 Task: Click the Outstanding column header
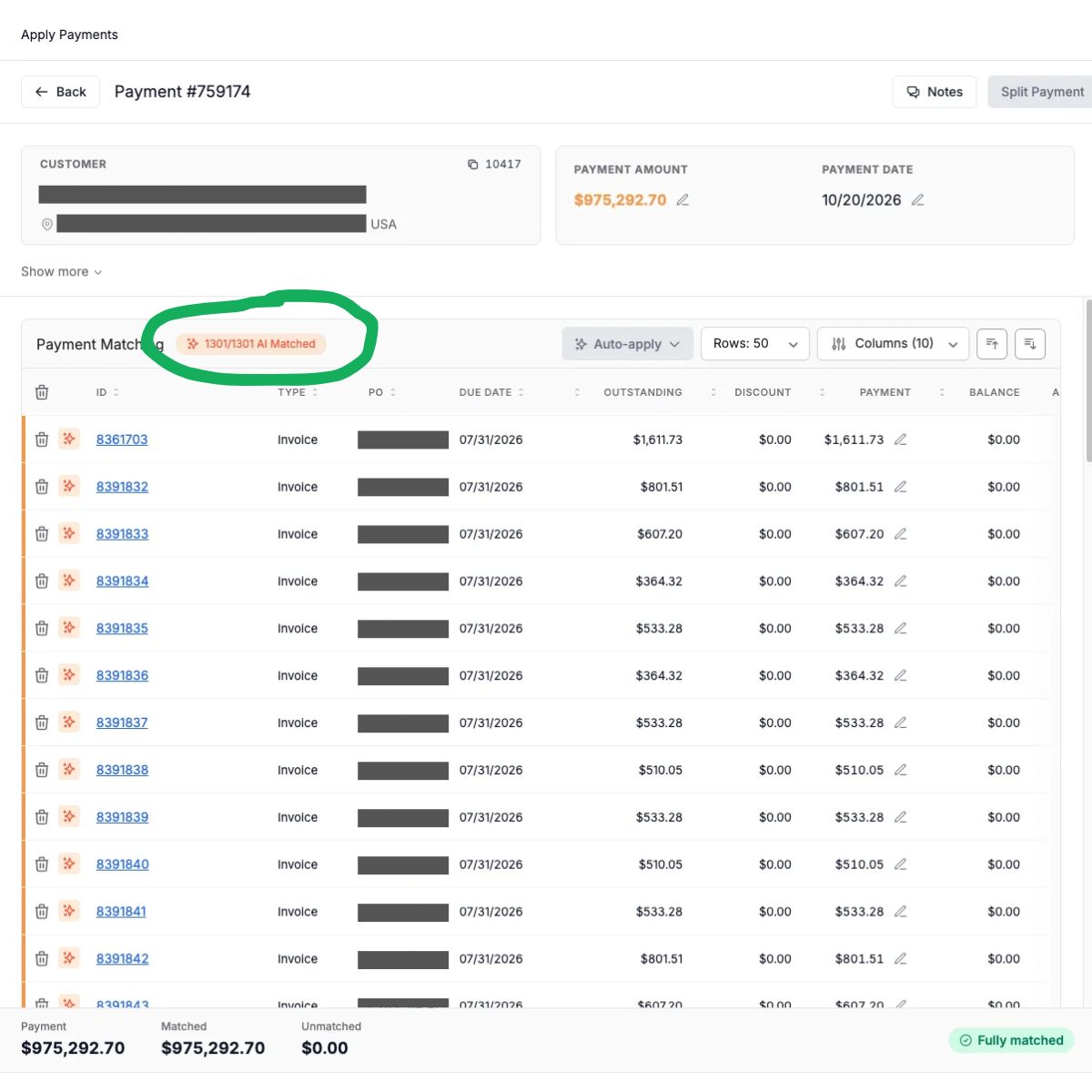(x=642, y=392)
